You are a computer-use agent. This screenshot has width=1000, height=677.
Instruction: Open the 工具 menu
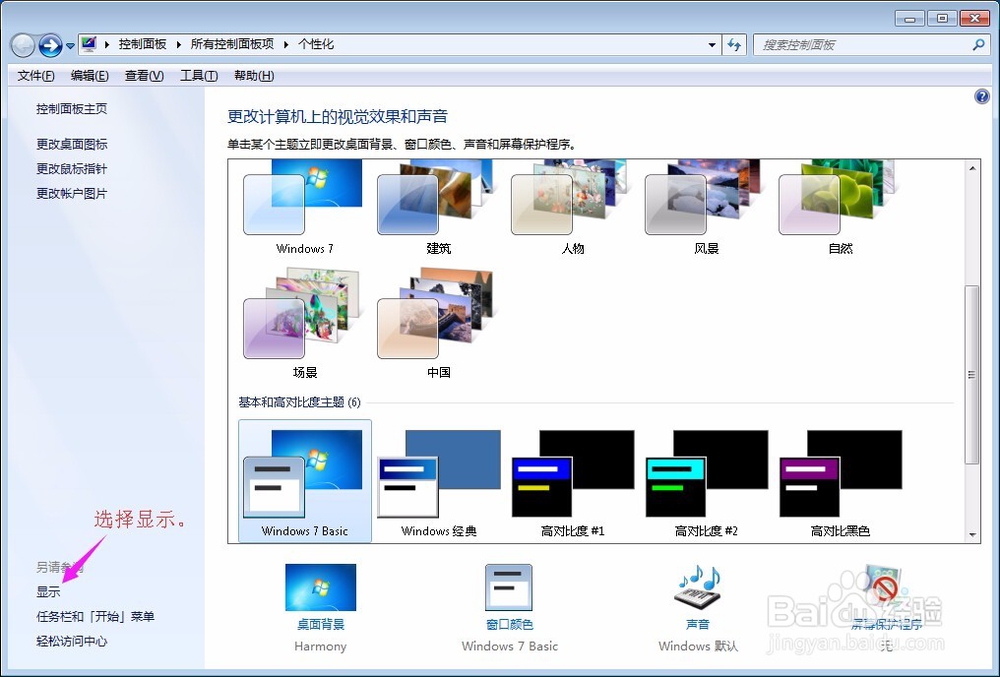pos(197,75)
